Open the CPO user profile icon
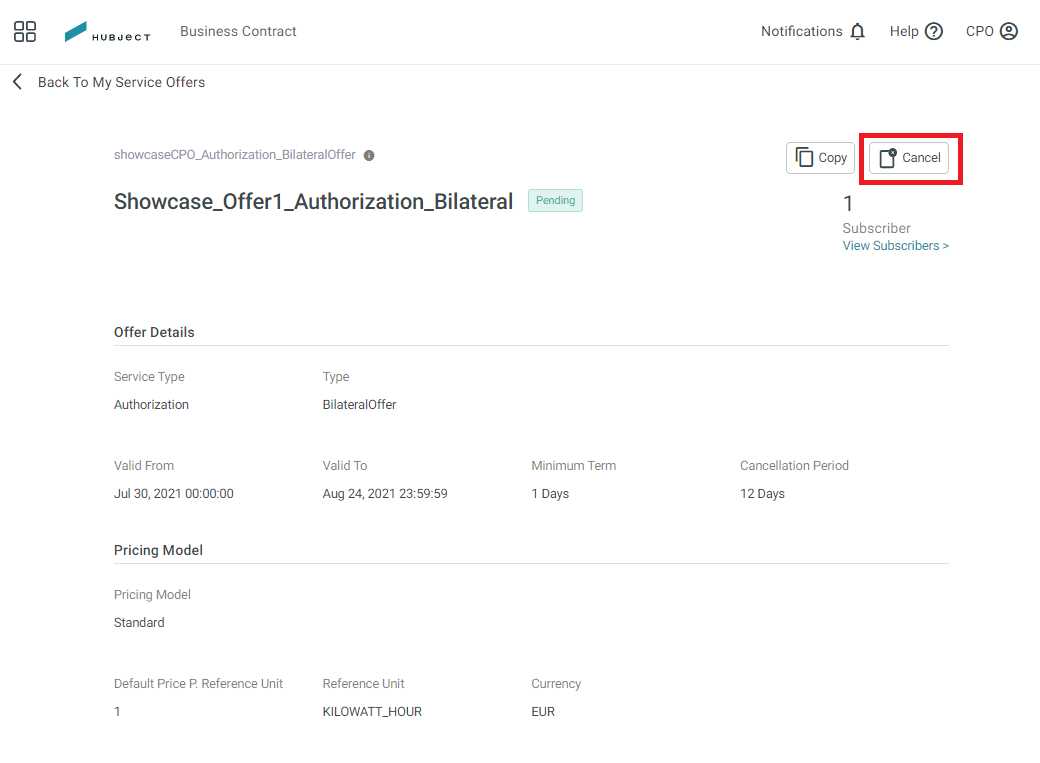1040x763 pixels. [1009, 31]
